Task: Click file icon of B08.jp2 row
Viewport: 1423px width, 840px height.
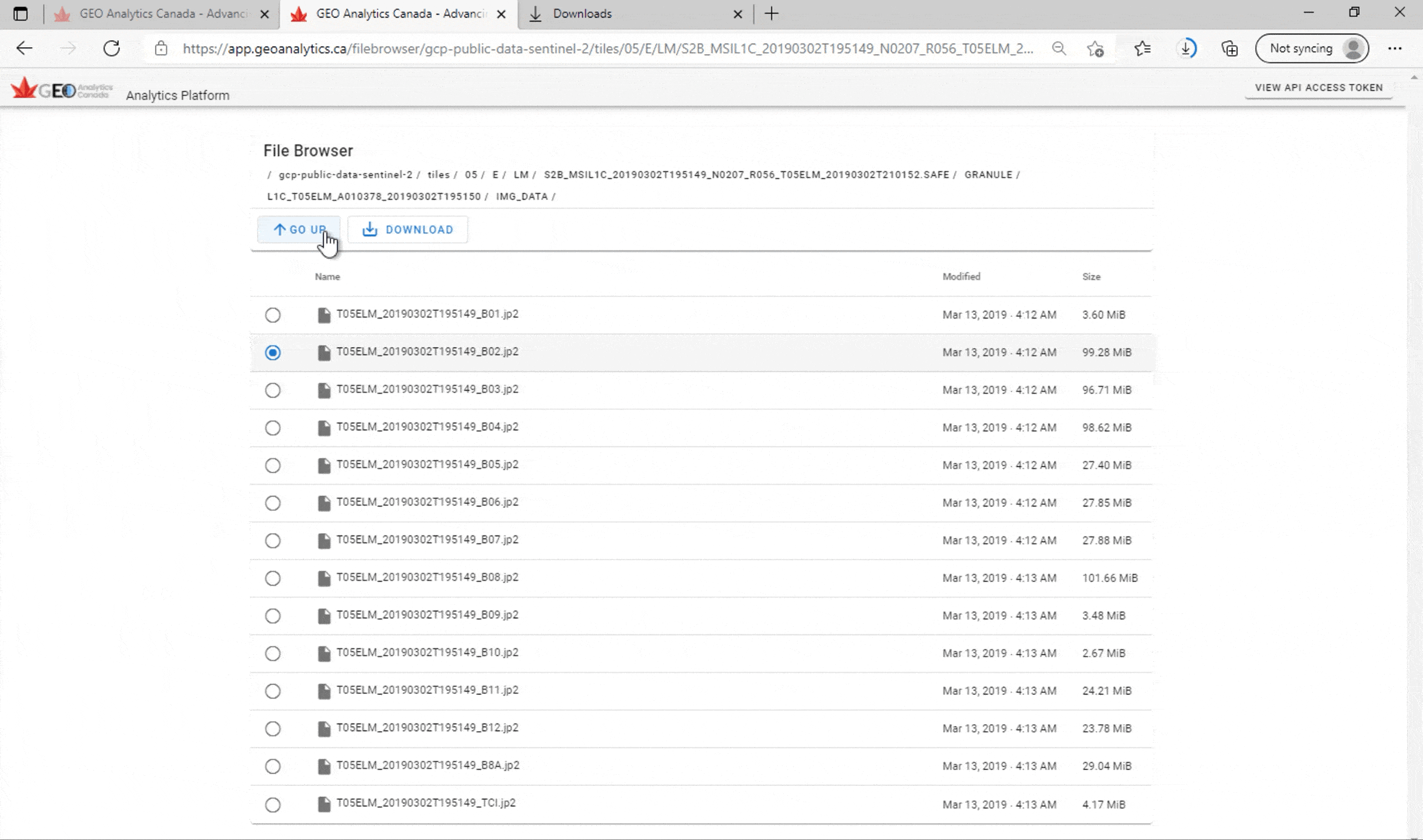Action: click(324, 578)
